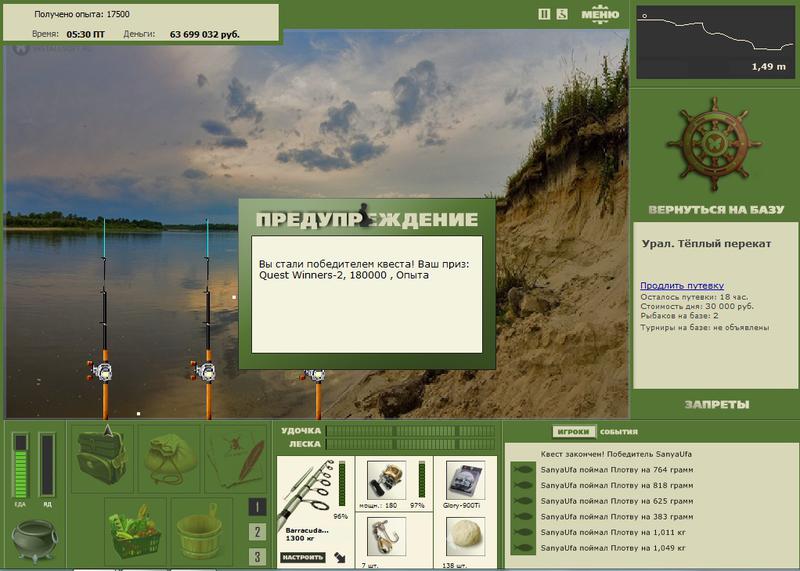Open the food basket icon
Image resolution: width=800 pixels, height=571 pixels.
(135, 531)
